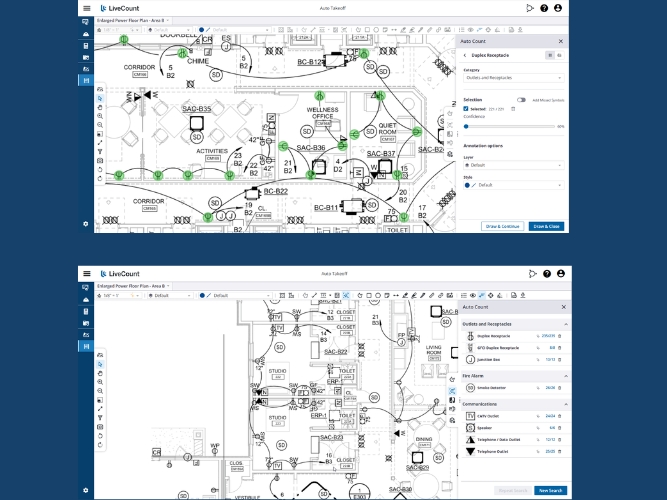Screen dimensions: 667x500
Task: Switch to grid view in Duplex Receptacle panel
Action: coord(550,55)
